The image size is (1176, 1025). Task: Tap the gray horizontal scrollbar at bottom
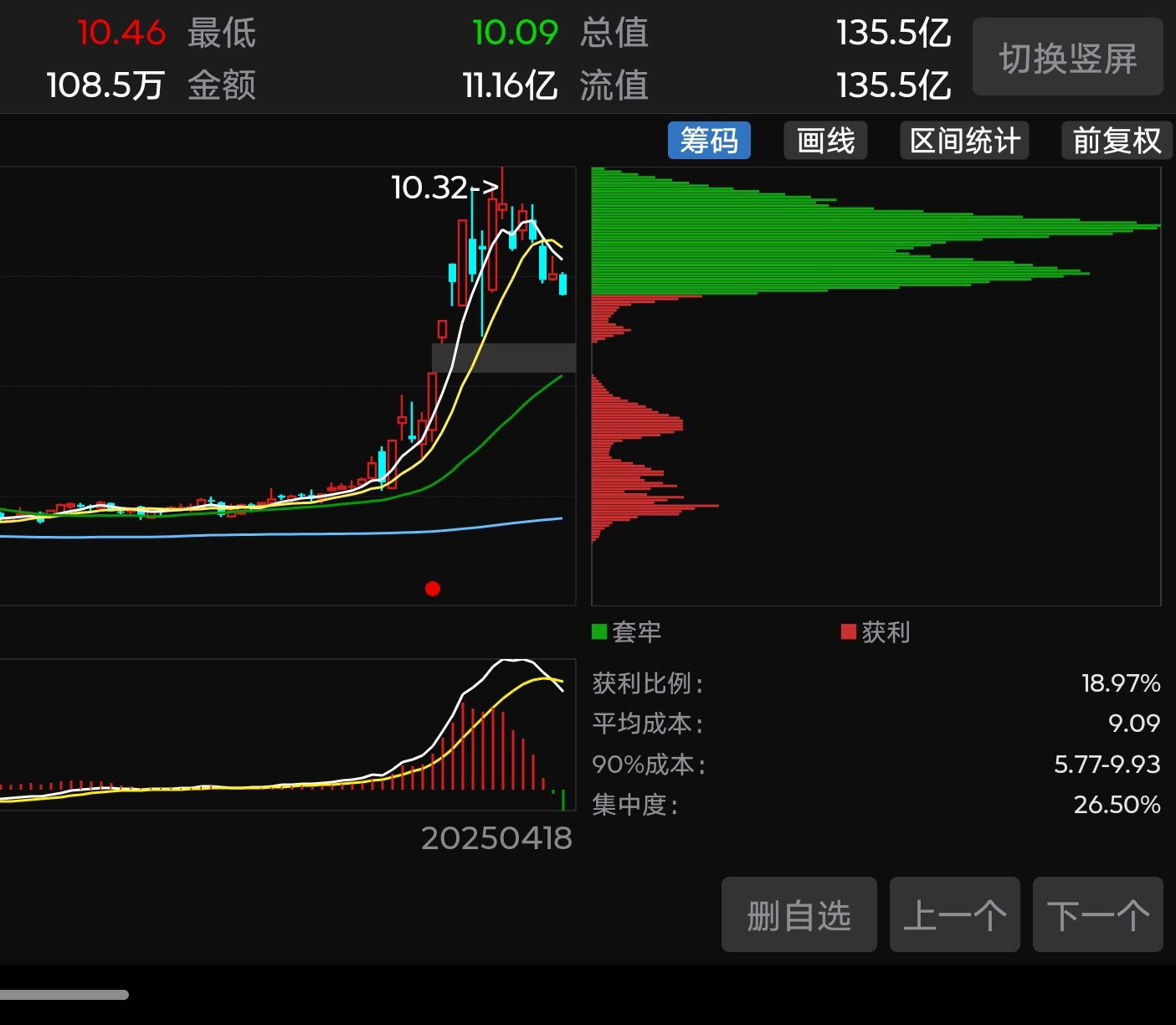pyautogui.click(x=64, y=995)
